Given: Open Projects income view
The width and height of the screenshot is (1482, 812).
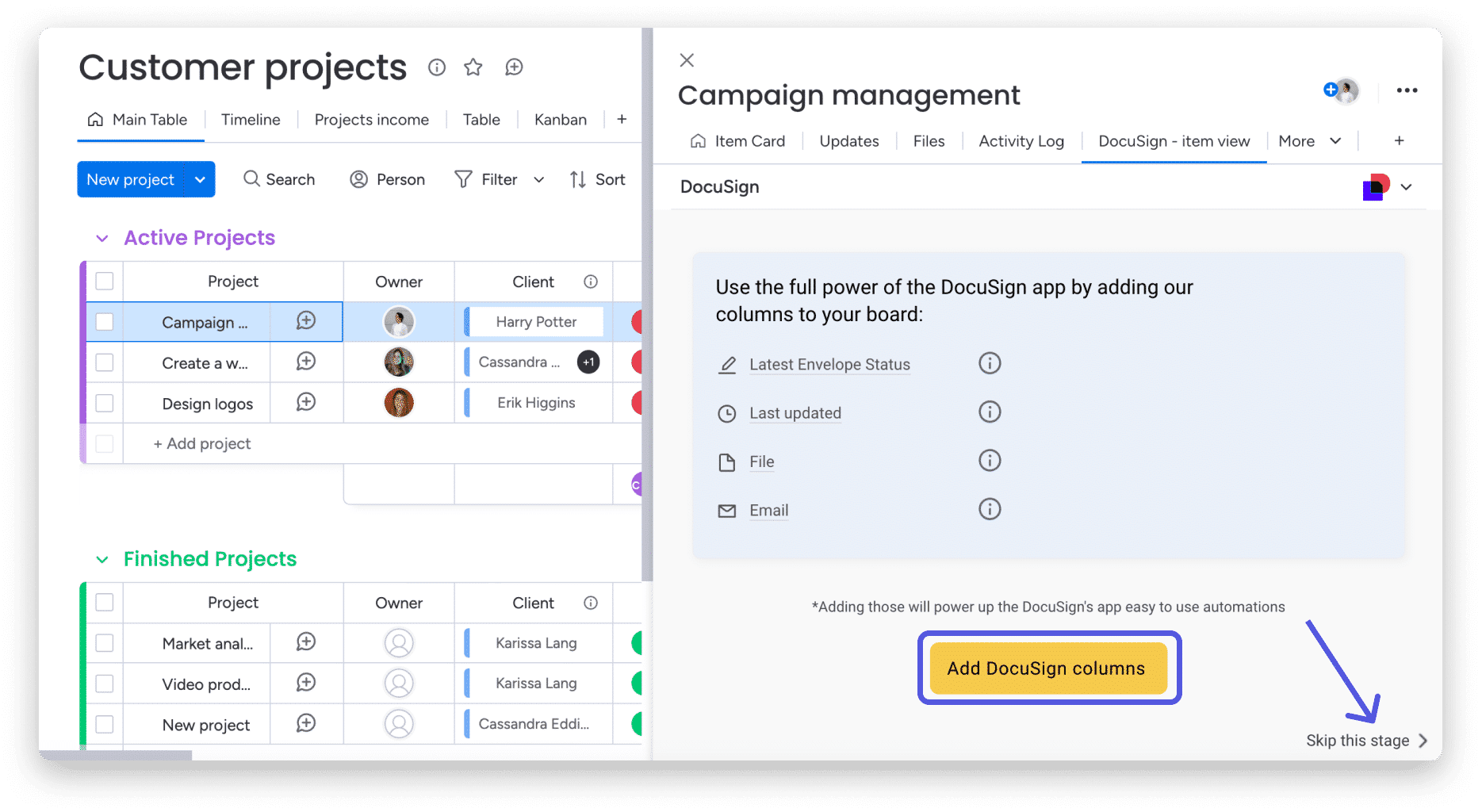Looking at the screenshot, I should pos(372,120).
